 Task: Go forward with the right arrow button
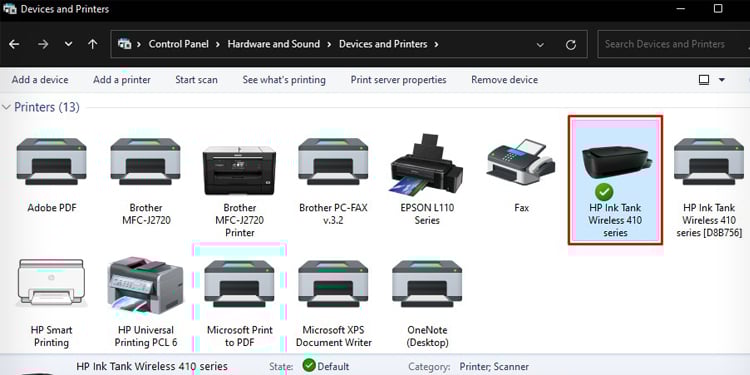44,44
